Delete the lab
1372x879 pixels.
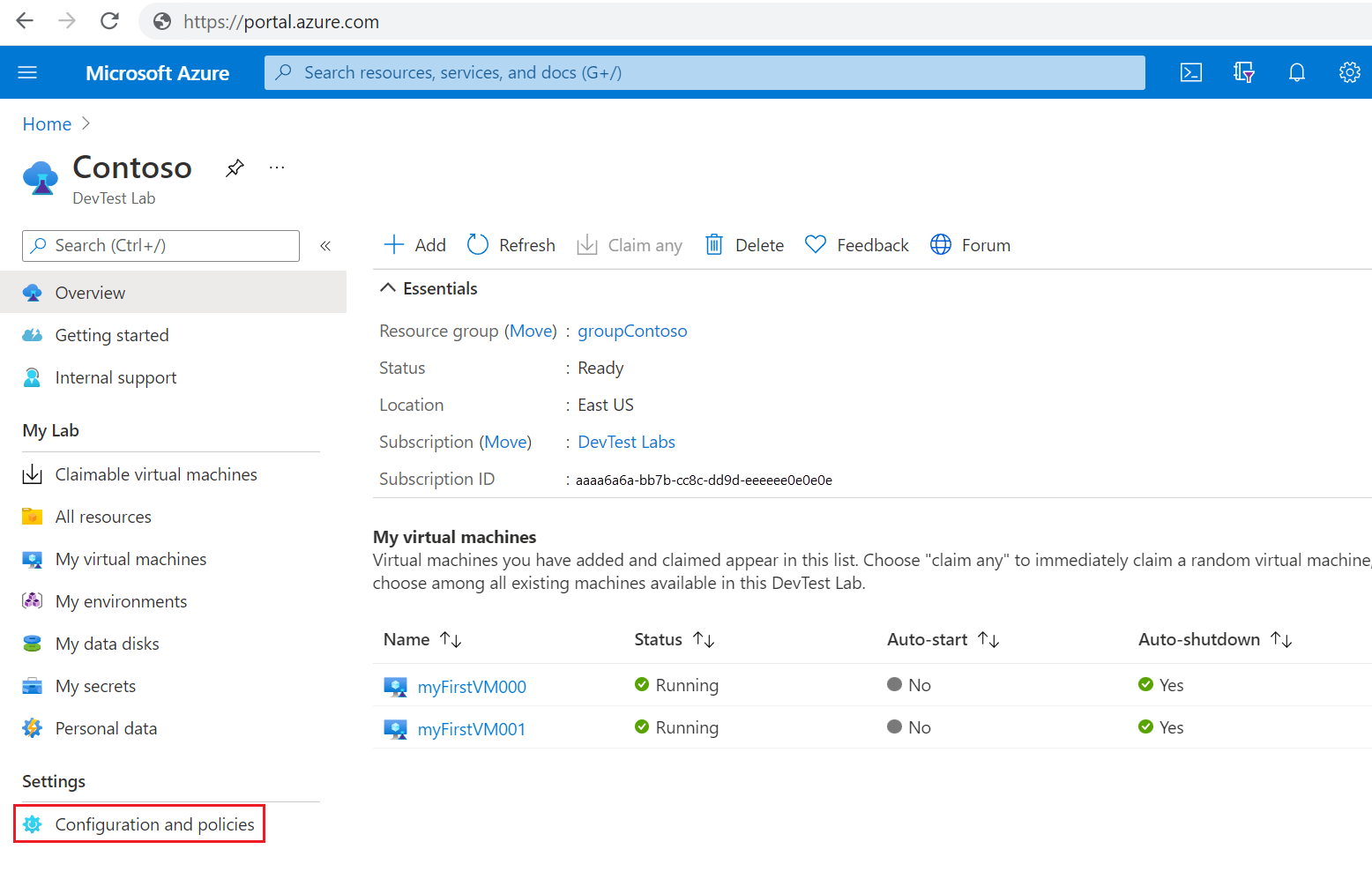pyautogui.click(x=745, y=245)
